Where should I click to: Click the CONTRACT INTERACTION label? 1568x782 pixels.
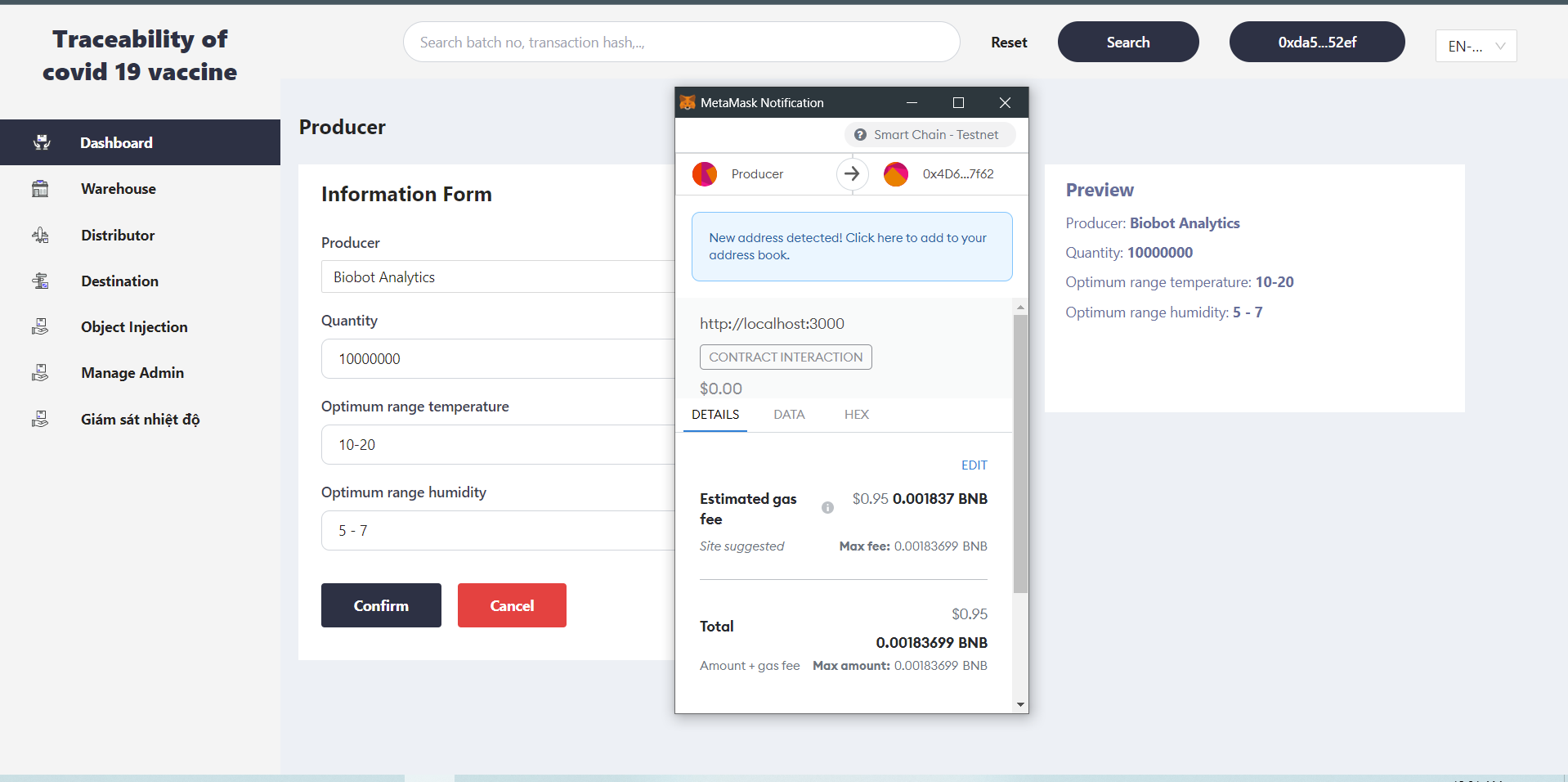786,357
